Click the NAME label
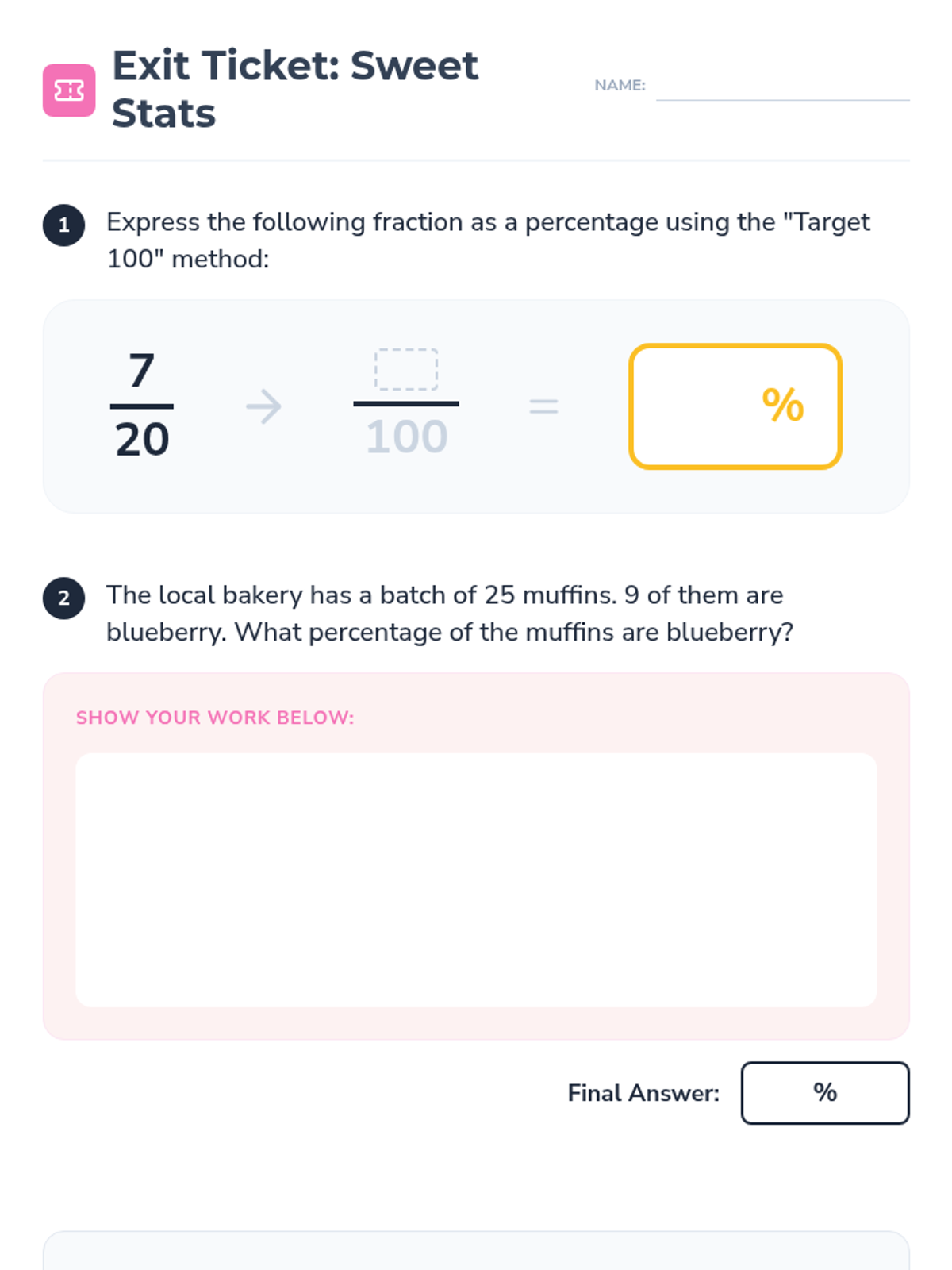This screenshot has width=952, height=1270. pyautogui.click(x=620, y=85)
